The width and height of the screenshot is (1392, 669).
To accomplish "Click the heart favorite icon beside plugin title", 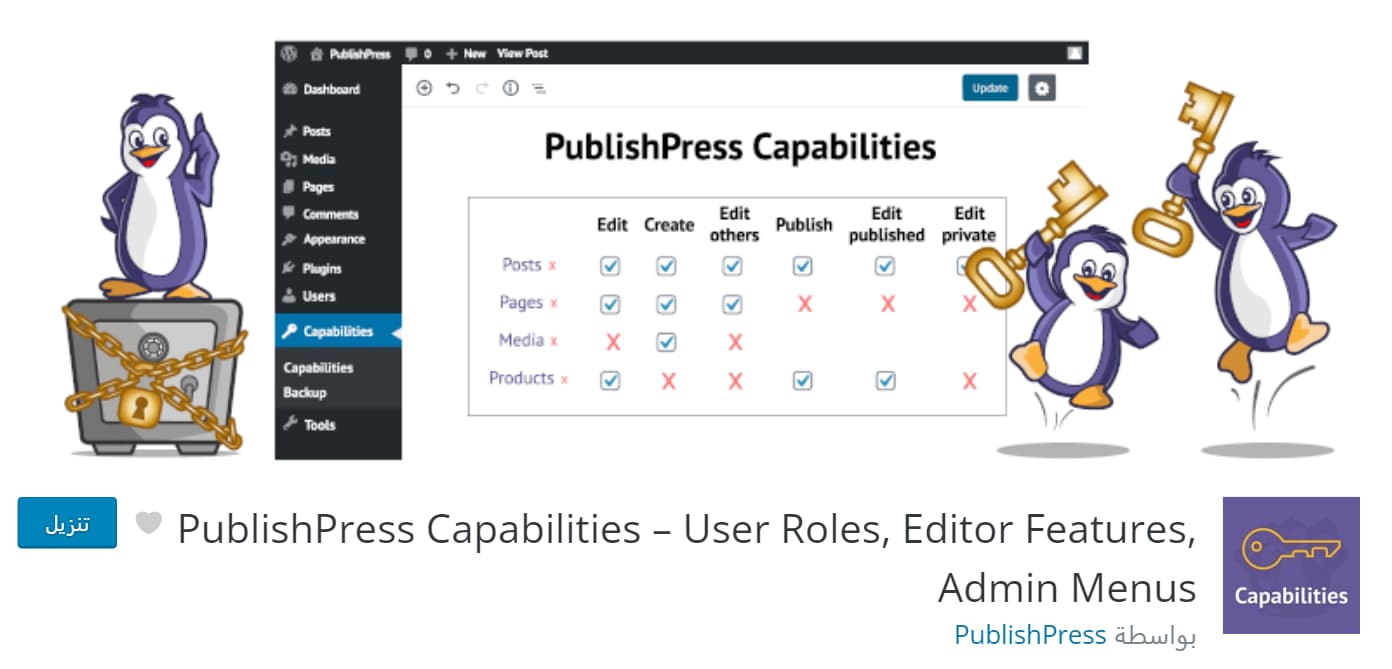I will 149,523.
